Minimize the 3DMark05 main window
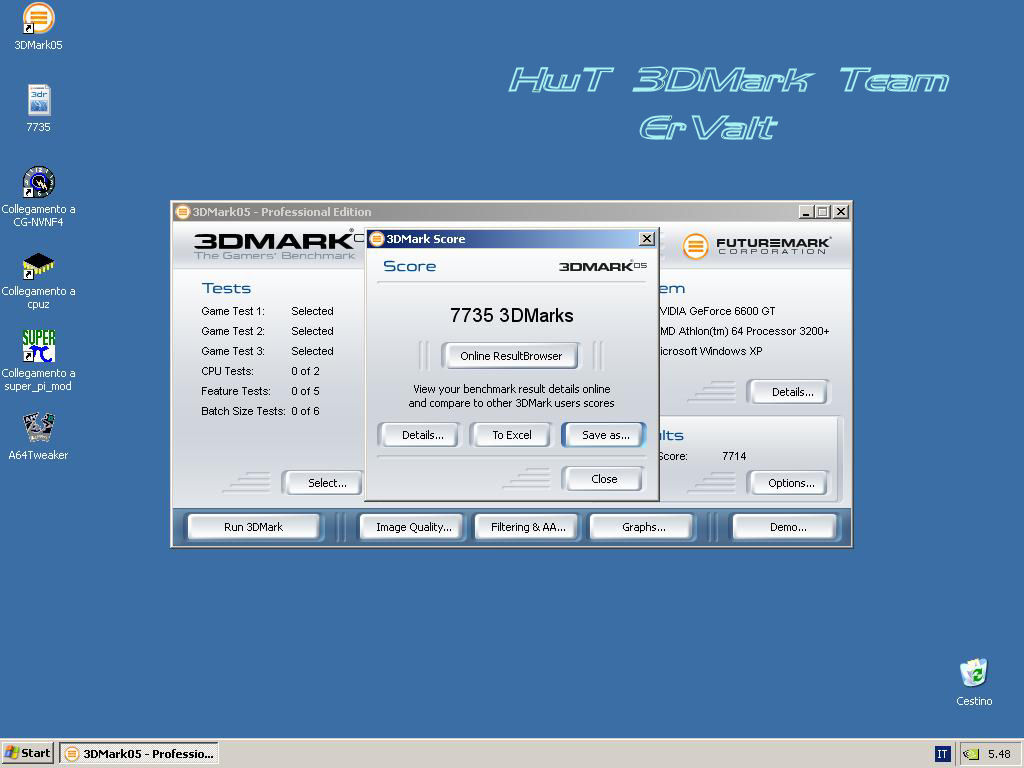 point(806,212)
